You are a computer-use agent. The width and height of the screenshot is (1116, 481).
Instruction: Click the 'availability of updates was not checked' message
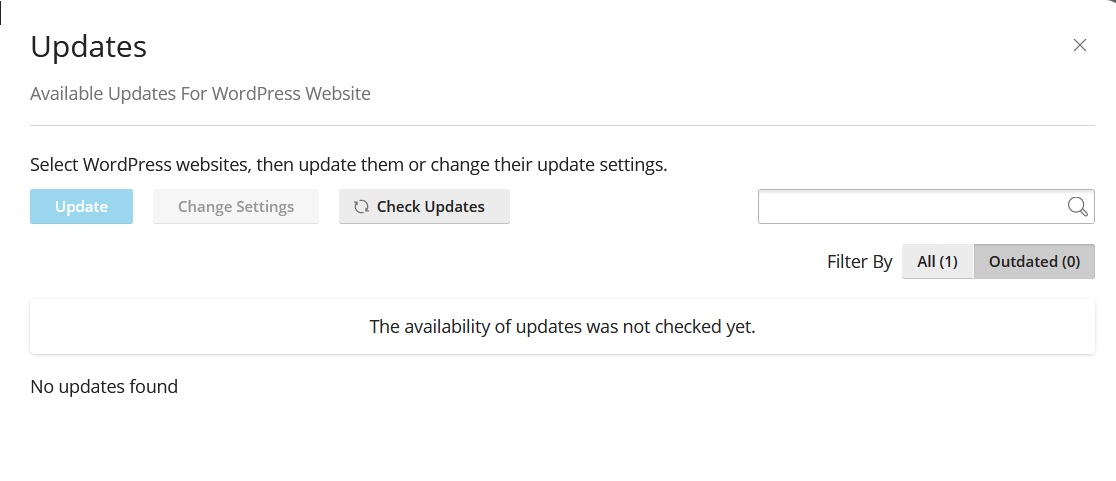pyautogui.click(x=562, y=326)
